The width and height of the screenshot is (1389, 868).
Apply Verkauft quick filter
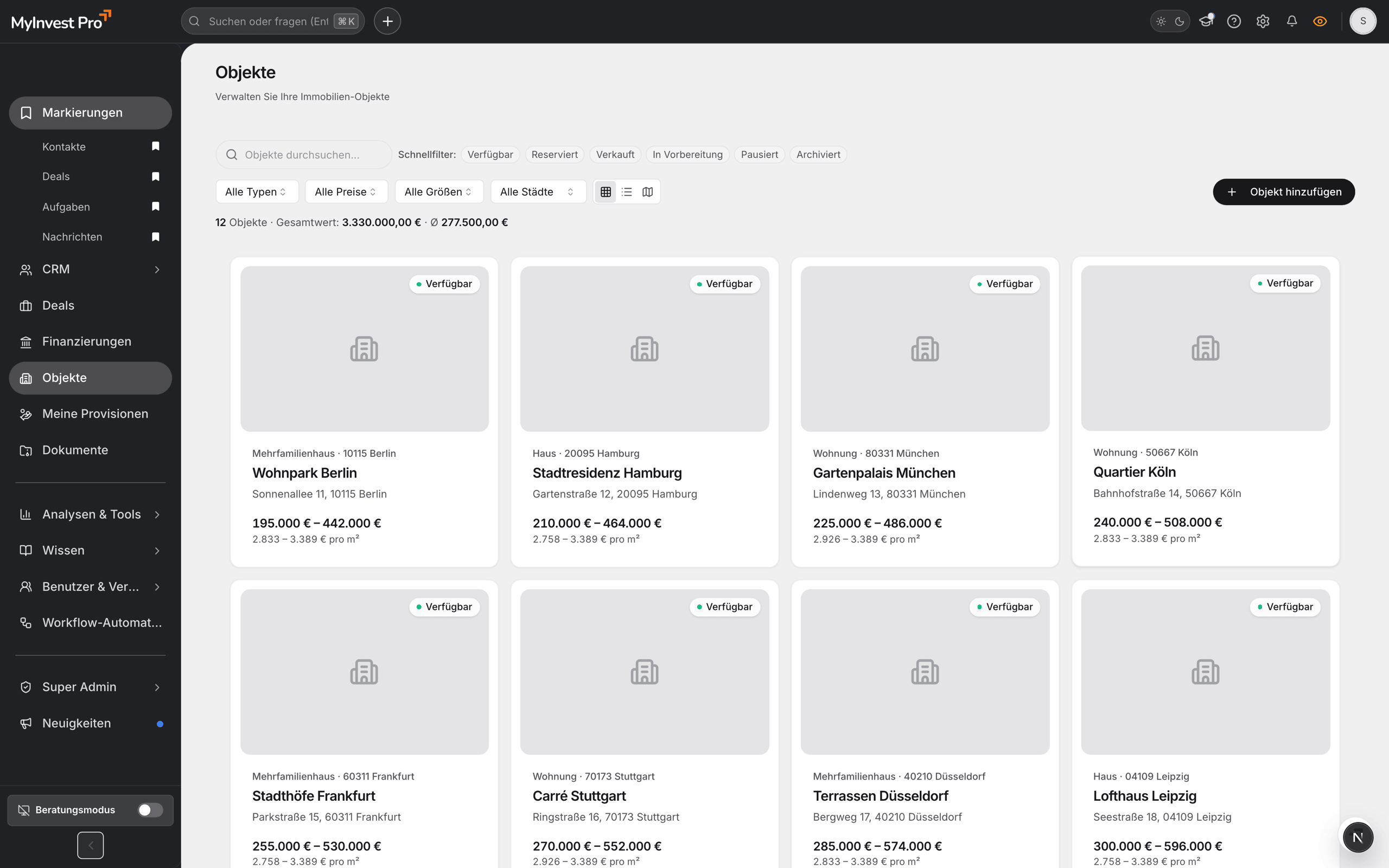[615, 155]
